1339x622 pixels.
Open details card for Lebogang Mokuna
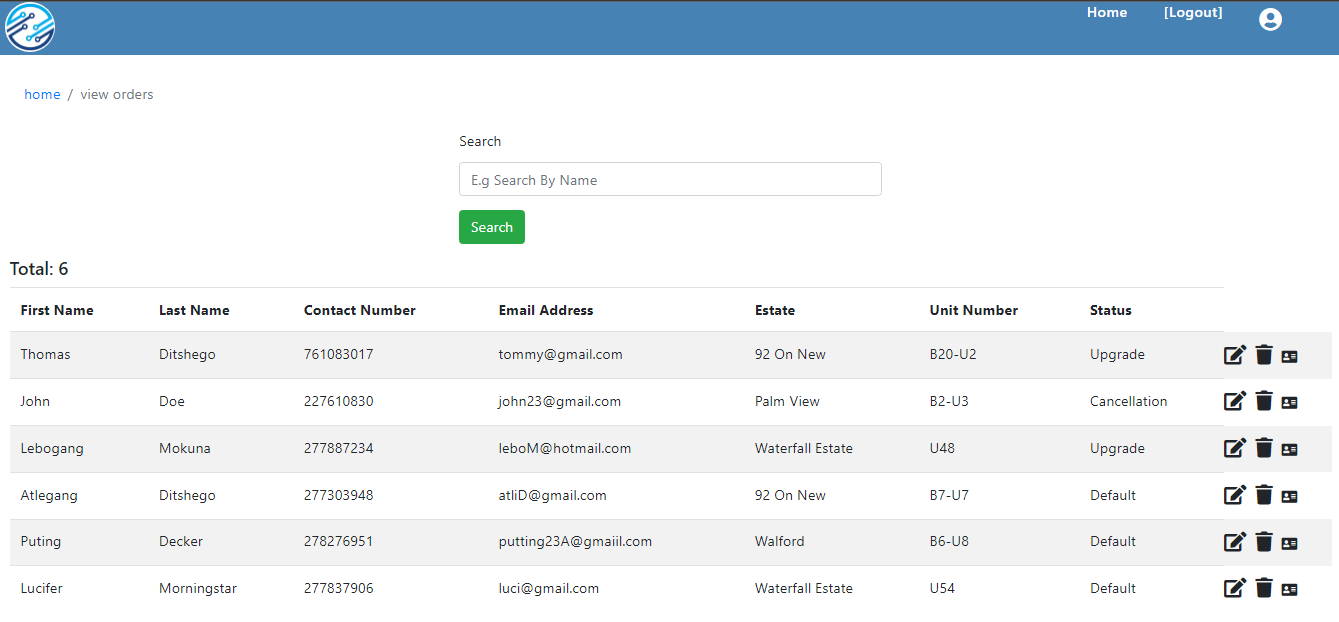(1289, 449)
